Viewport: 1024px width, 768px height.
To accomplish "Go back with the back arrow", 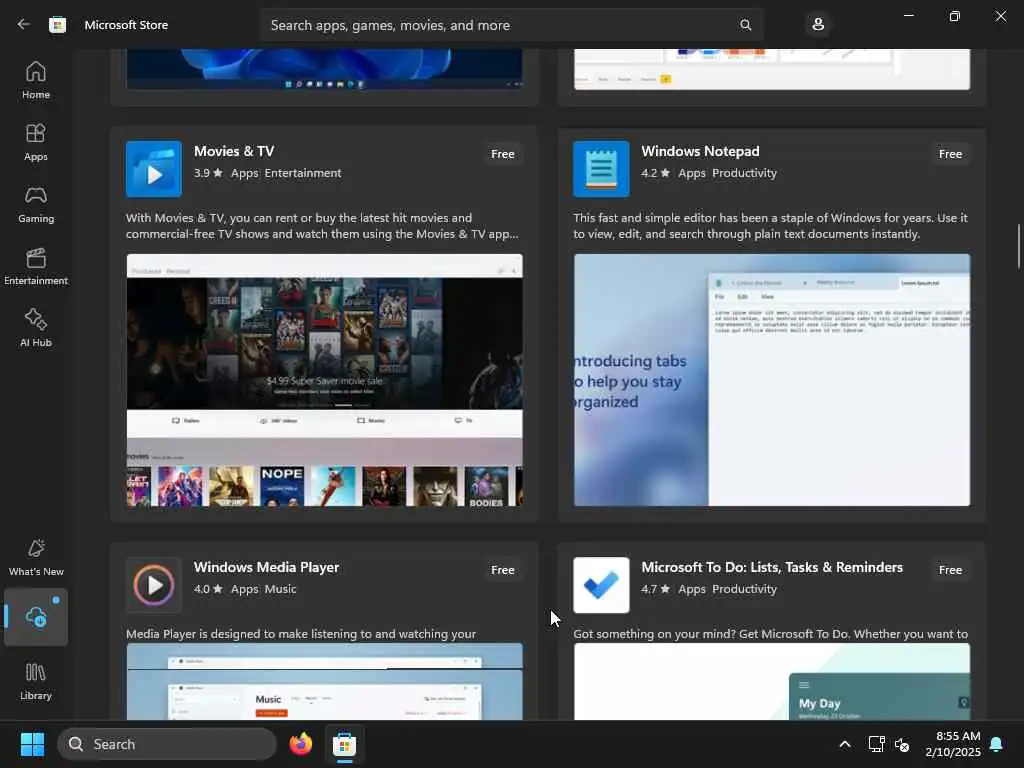I will (24, 25).
